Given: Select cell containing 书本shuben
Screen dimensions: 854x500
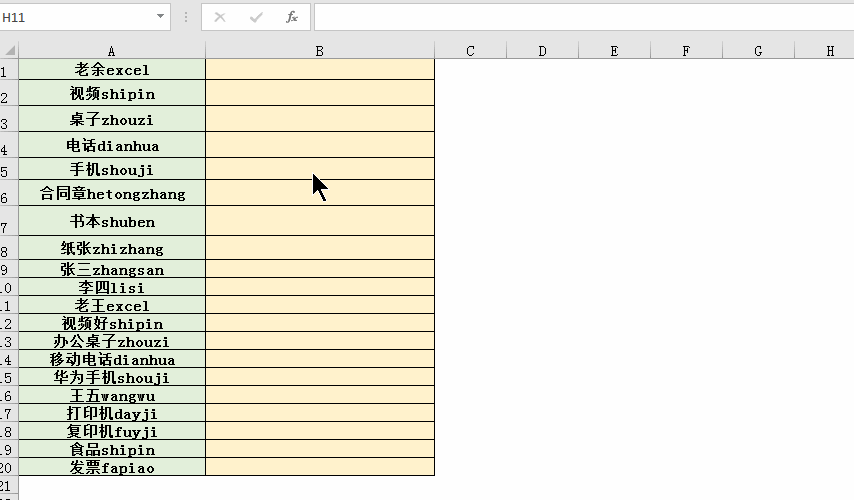Looking at the screenshot, I should click(112, 221).
